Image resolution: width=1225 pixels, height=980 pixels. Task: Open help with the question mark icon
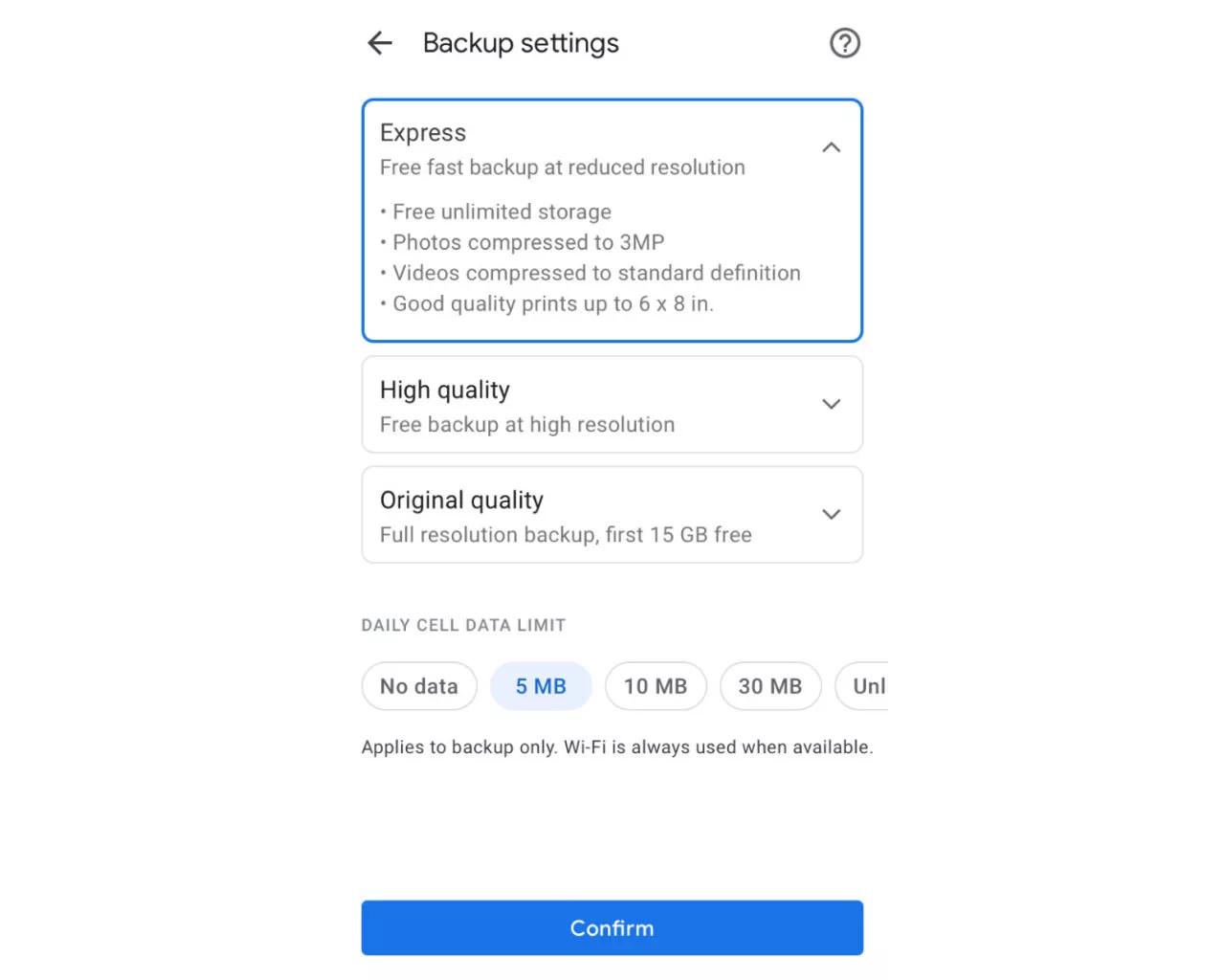pyautogui.click(x=844, y=43)
